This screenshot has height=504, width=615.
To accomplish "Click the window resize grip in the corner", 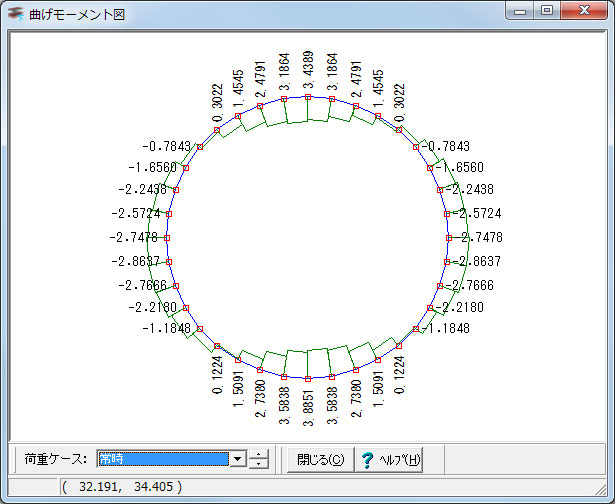I will click(x=600, y=489).
